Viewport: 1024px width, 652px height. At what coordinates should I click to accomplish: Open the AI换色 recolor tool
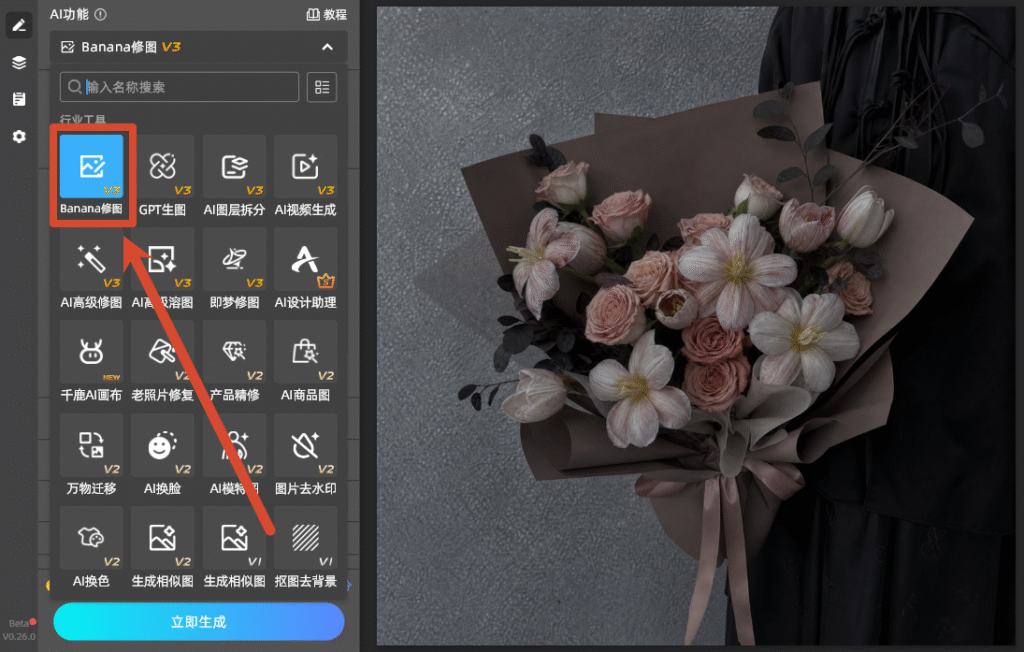click(x=91, y=538)
